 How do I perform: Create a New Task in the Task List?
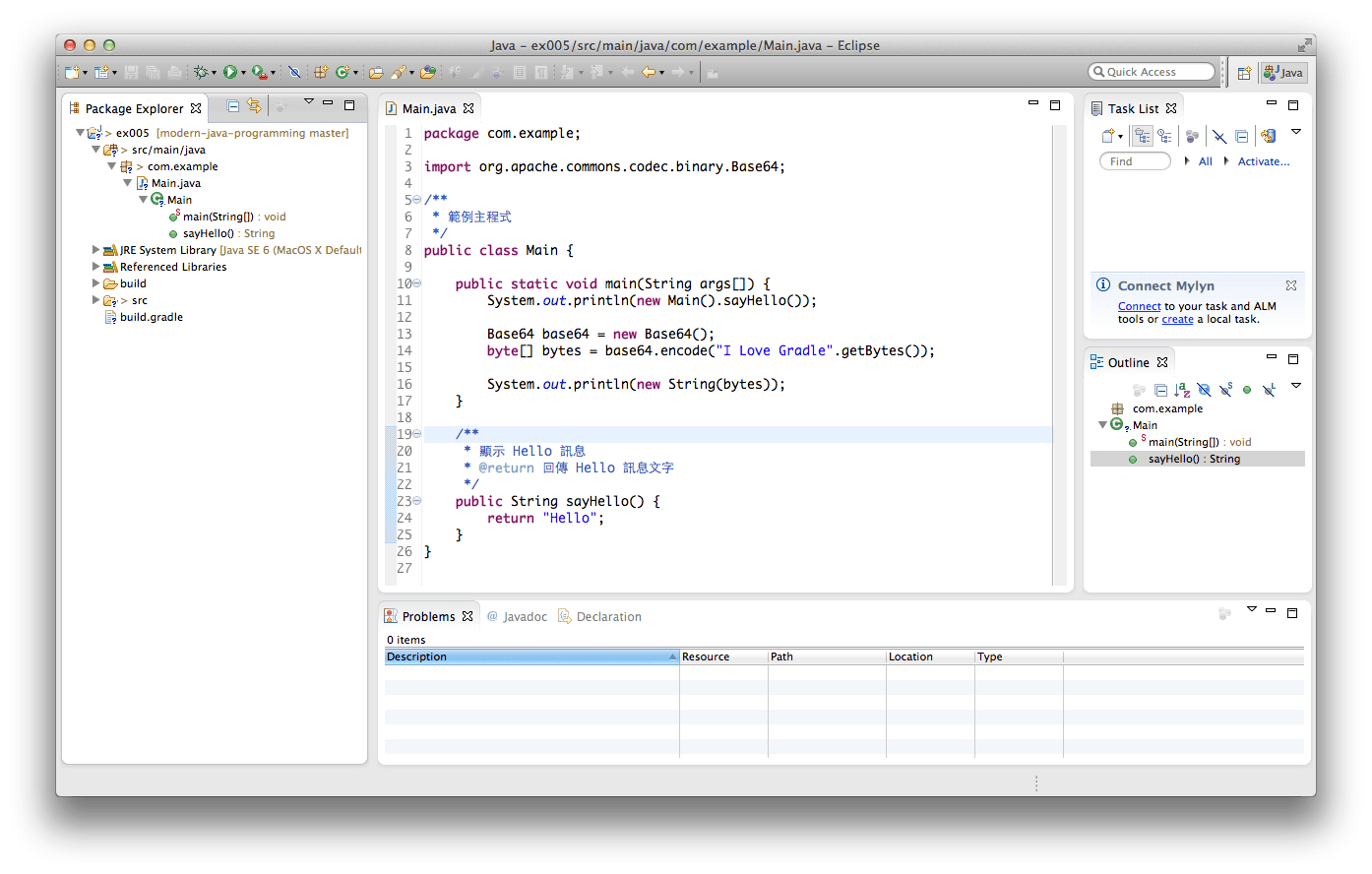pos(1106,135)
